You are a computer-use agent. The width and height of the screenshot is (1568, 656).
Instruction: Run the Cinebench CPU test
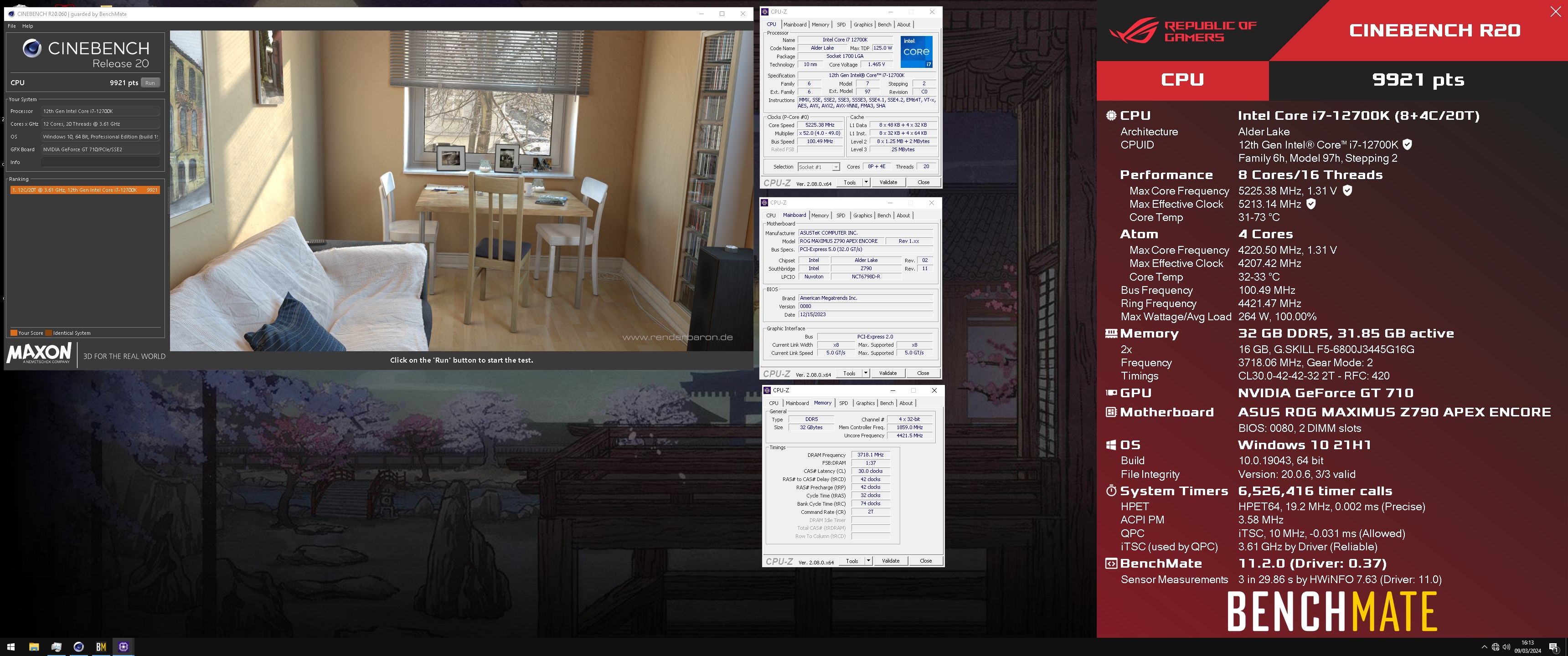pyautogui.click(x=150, y=83)
